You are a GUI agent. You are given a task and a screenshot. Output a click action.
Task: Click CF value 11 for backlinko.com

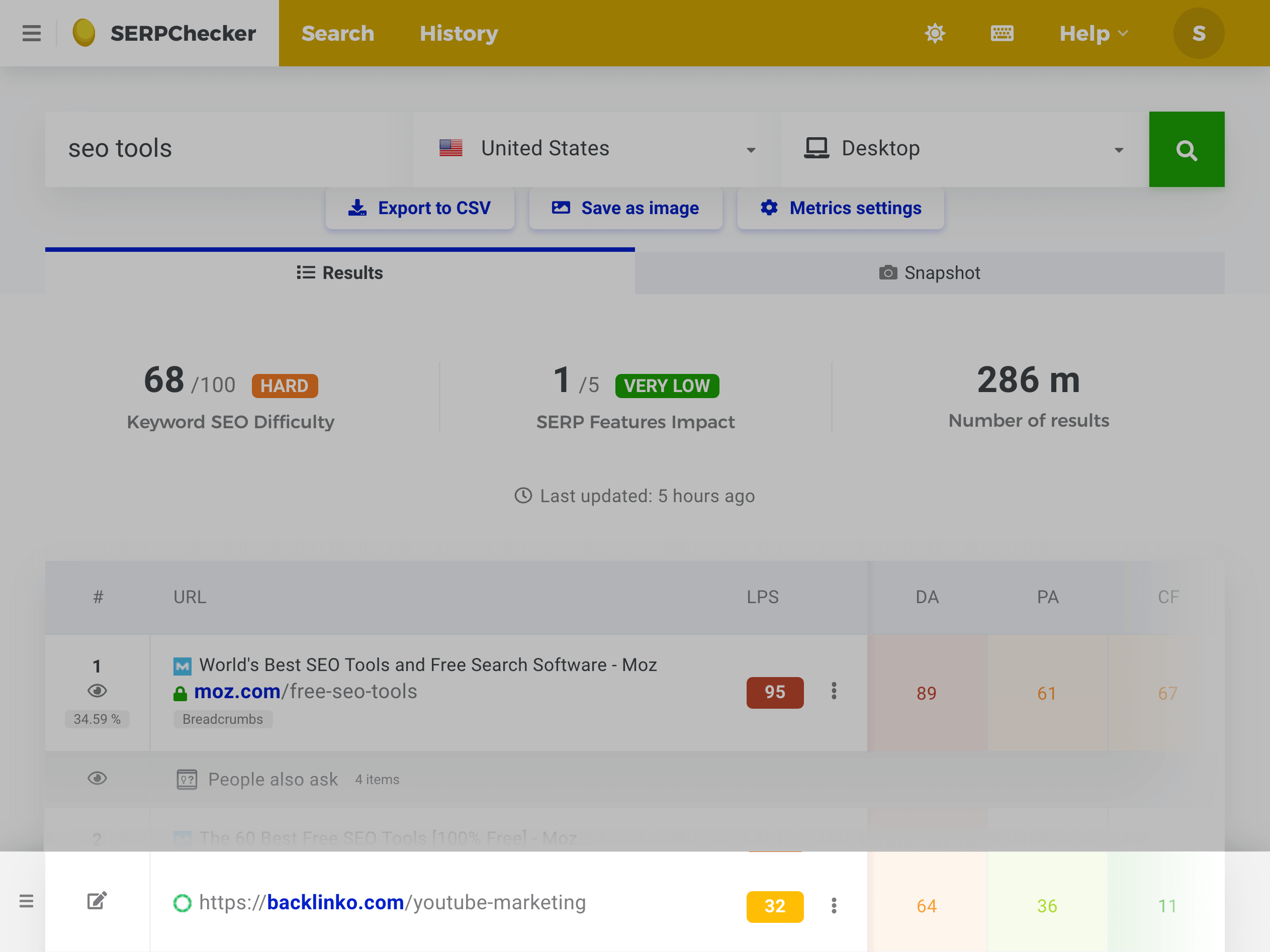(x=1167, y=906)
